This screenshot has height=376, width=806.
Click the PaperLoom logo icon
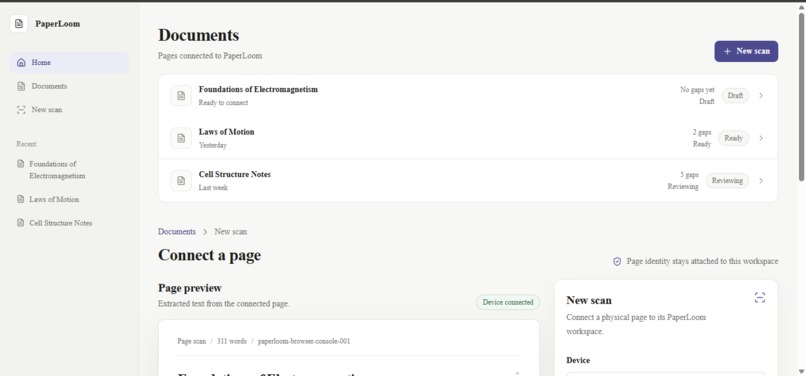pos(19,24)
